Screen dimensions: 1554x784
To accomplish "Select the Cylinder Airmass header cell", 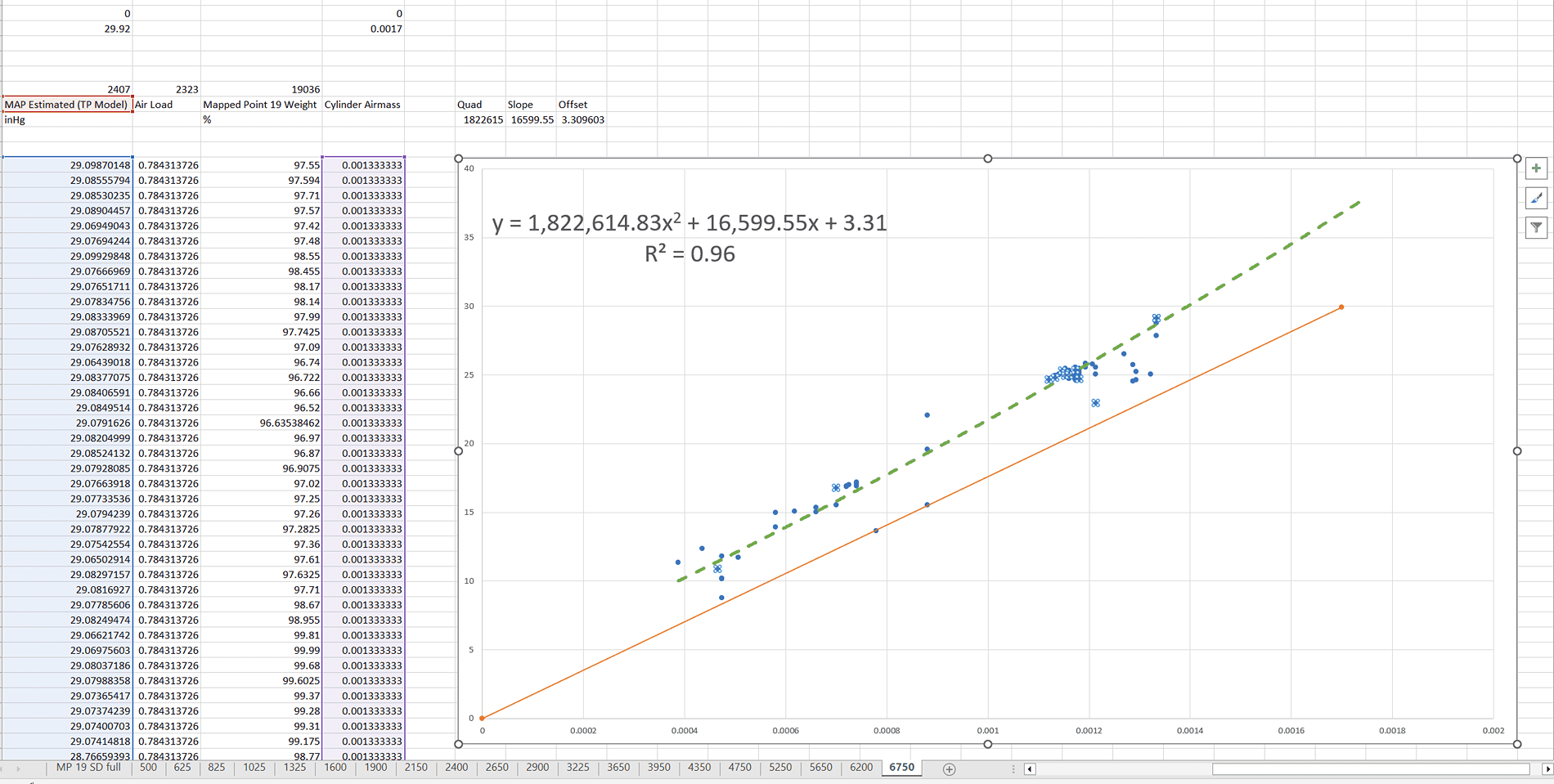I will tap(363, 105).
